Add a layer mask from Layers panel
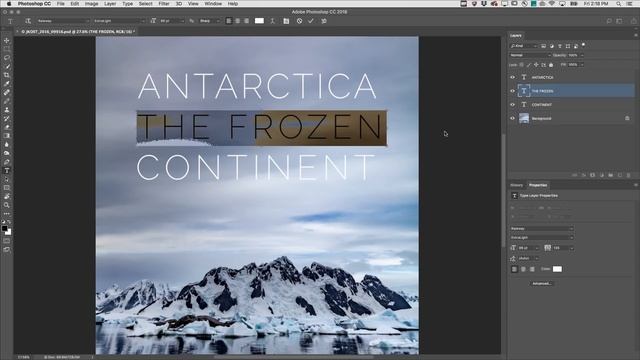This screenshot has width=640, height=360. click(593, 175)
